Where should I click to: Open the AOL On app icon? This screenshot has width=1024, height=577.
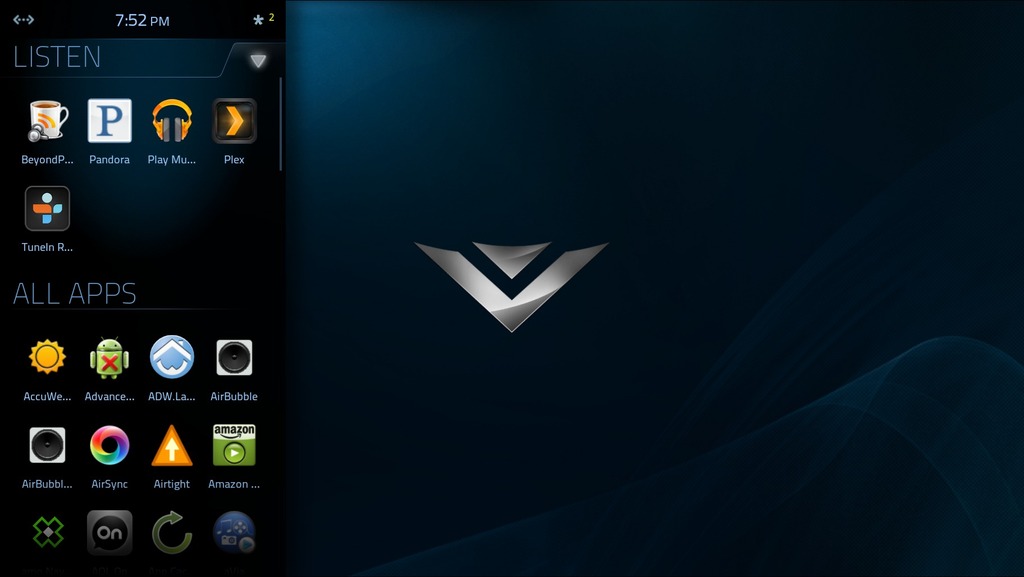click(x=109, y=533)
